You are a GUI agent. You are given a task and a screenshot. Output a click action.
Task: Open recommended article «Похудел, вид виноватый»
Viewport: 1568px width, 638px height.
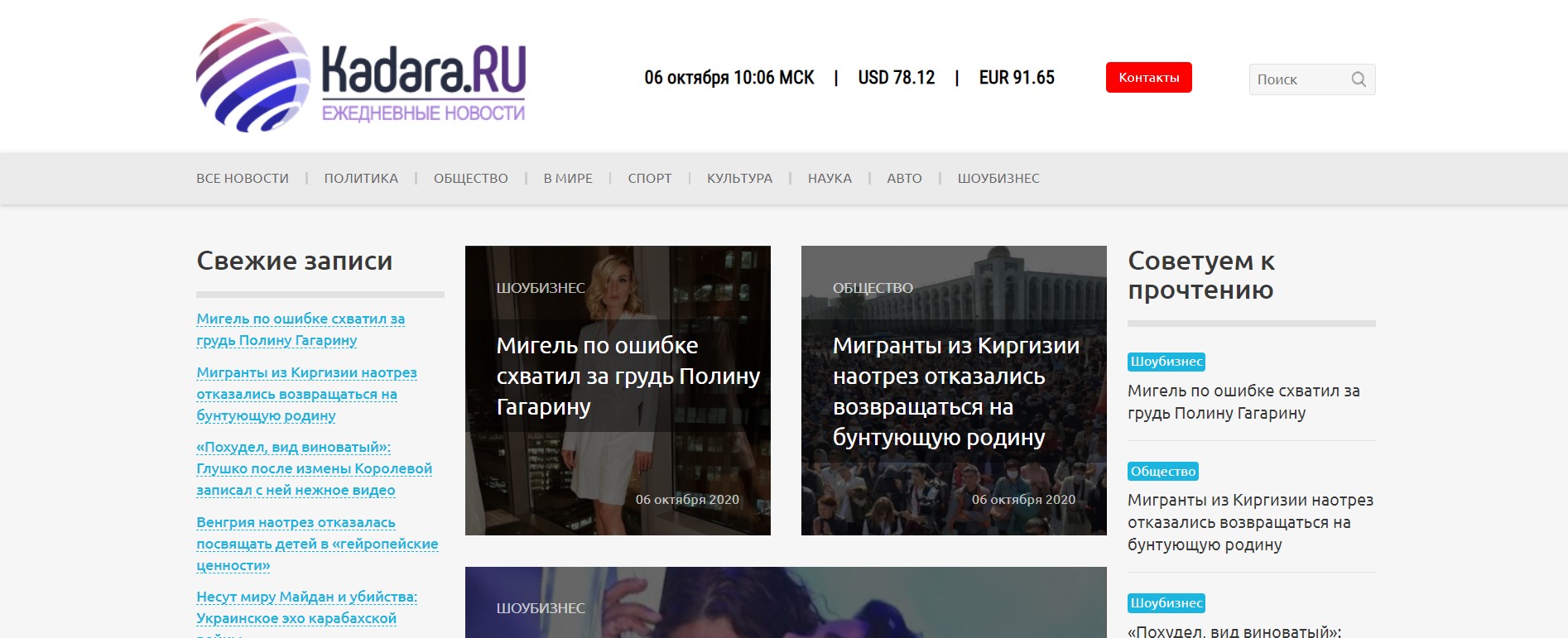[1234, 631]
